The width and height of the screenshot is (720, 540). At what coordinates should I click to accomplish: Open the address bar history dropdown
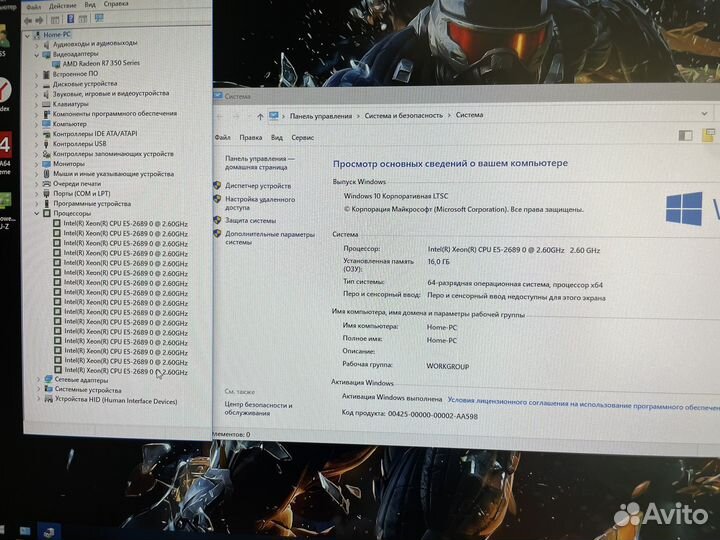704,113
